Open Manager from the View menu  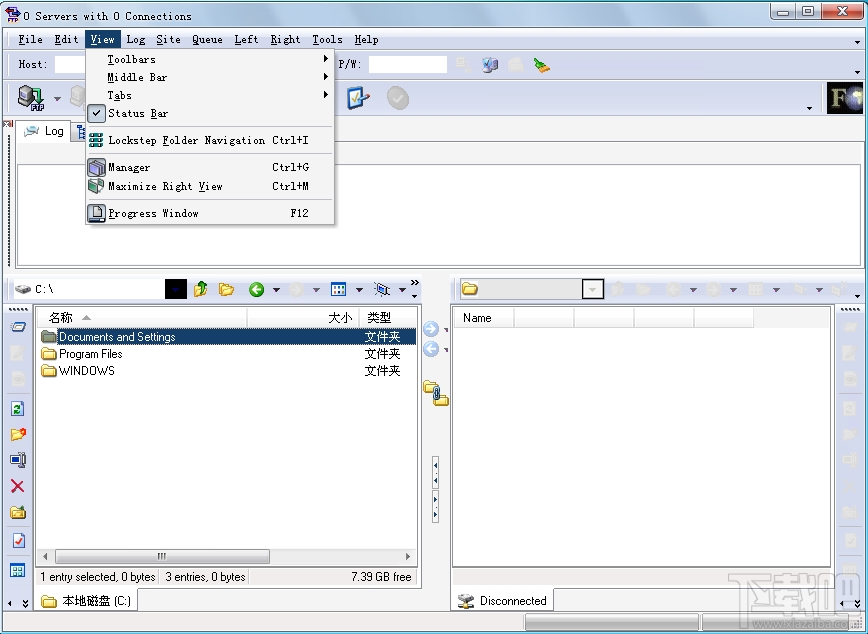click(127, 167)
